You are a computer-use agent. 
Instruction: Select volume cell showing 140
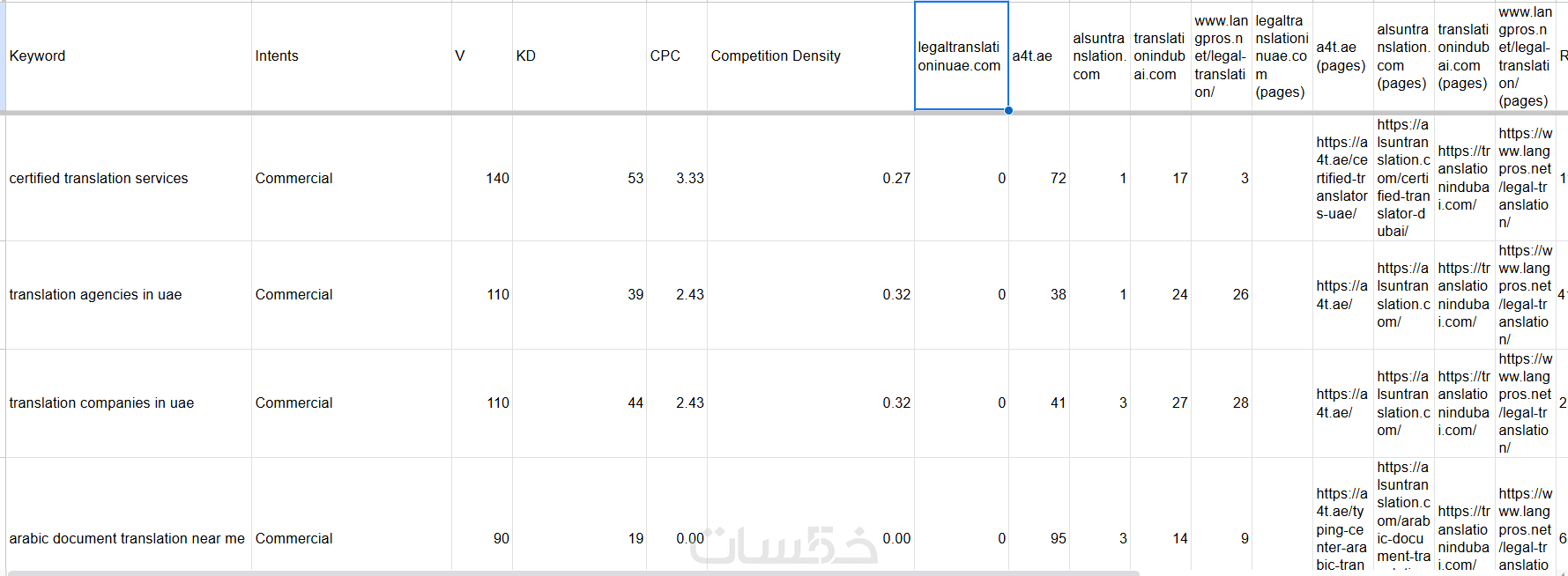[481, 178]
